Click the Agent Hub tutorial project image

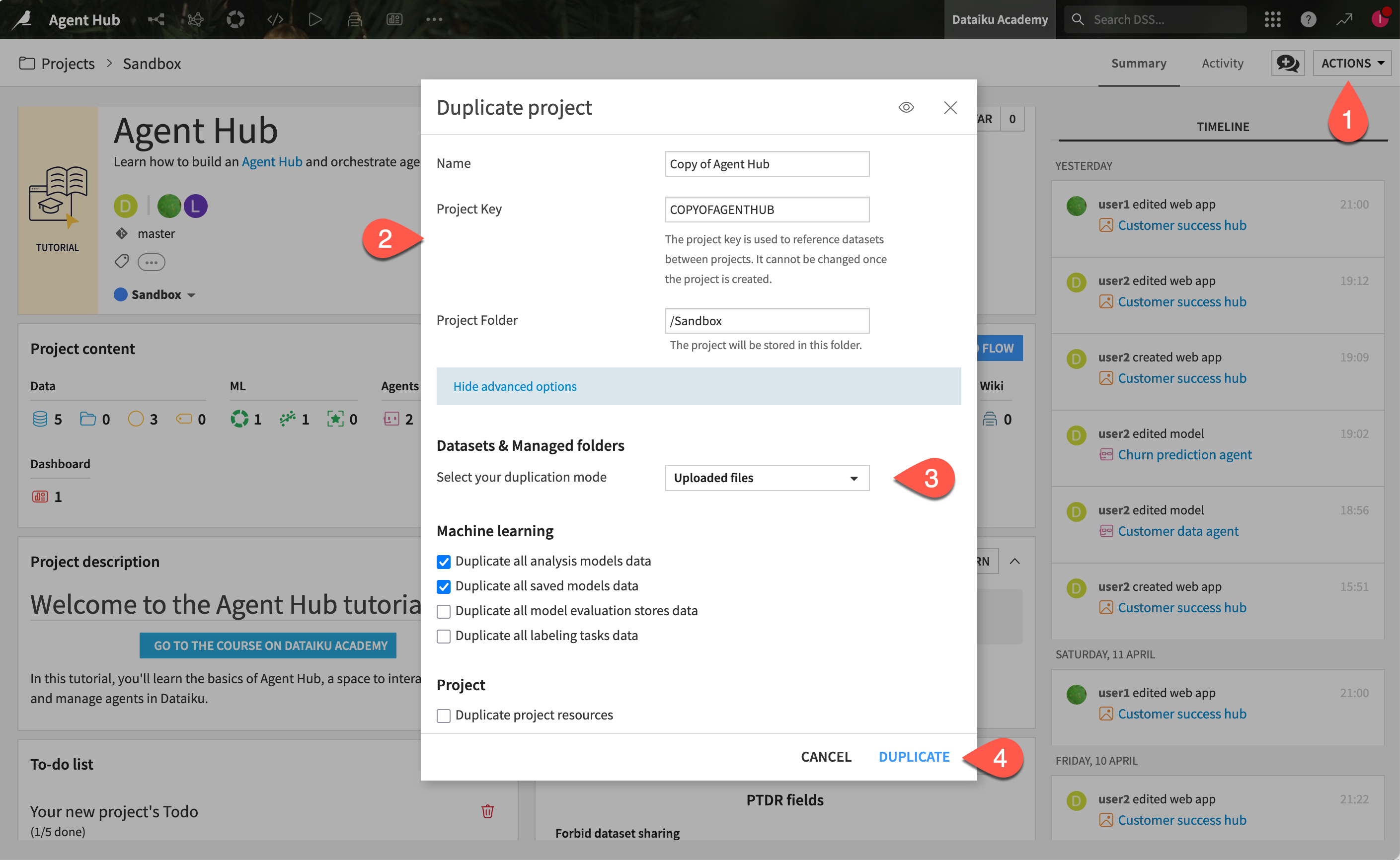click(58, 211)
